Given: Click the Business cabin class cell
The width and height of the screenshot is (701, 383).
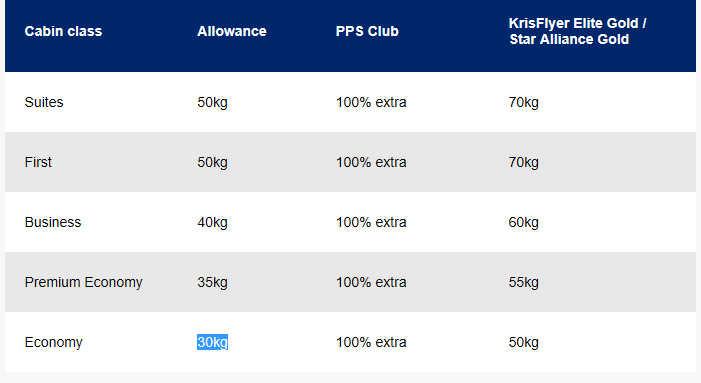Looking at the screenshot, I should point(53,222).
